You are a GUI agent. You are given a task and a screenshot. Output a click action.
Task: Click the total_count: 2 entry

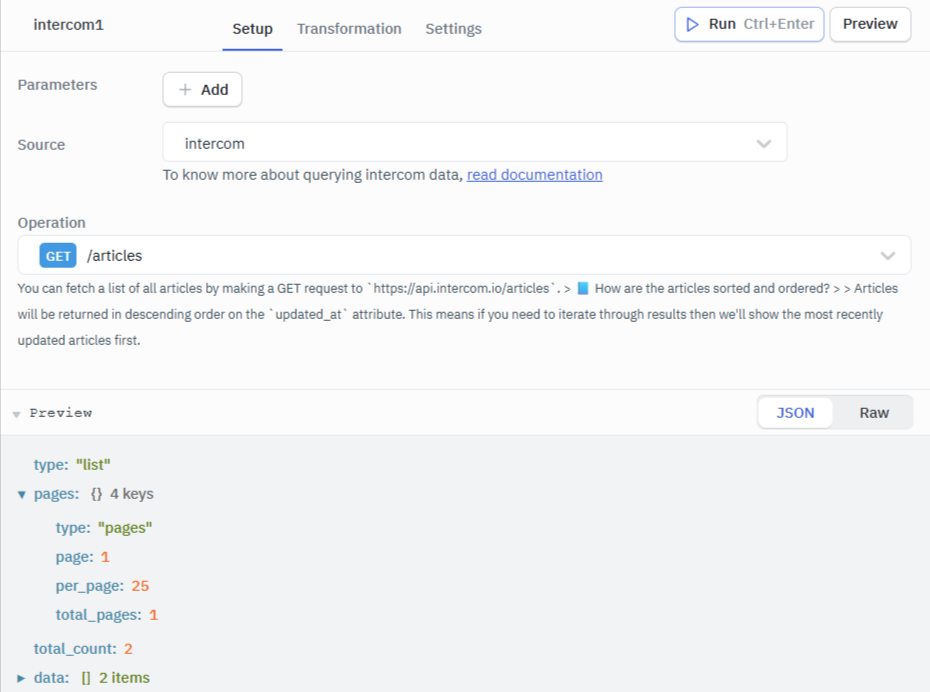pyautogui.click(x=83, y=649)
